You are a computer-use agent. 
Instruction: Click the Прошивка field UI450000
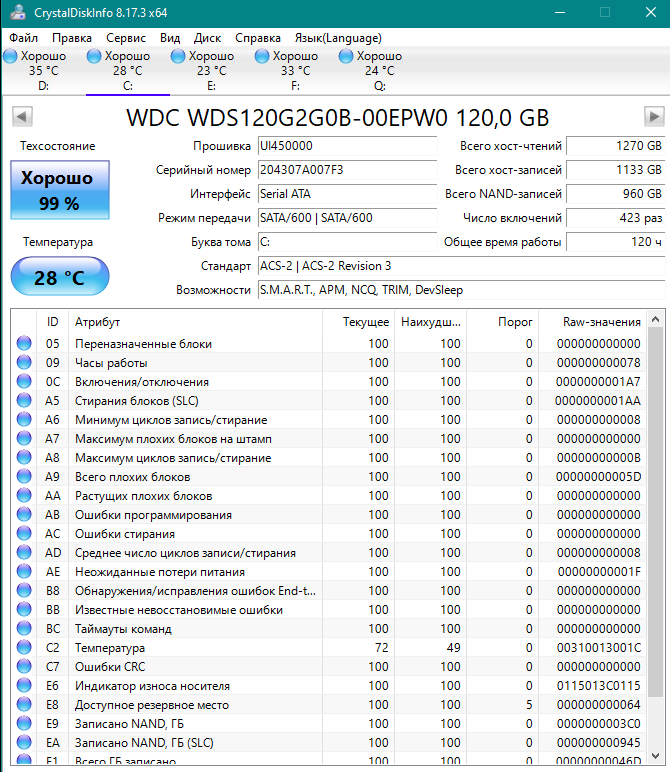click(348, 146)
